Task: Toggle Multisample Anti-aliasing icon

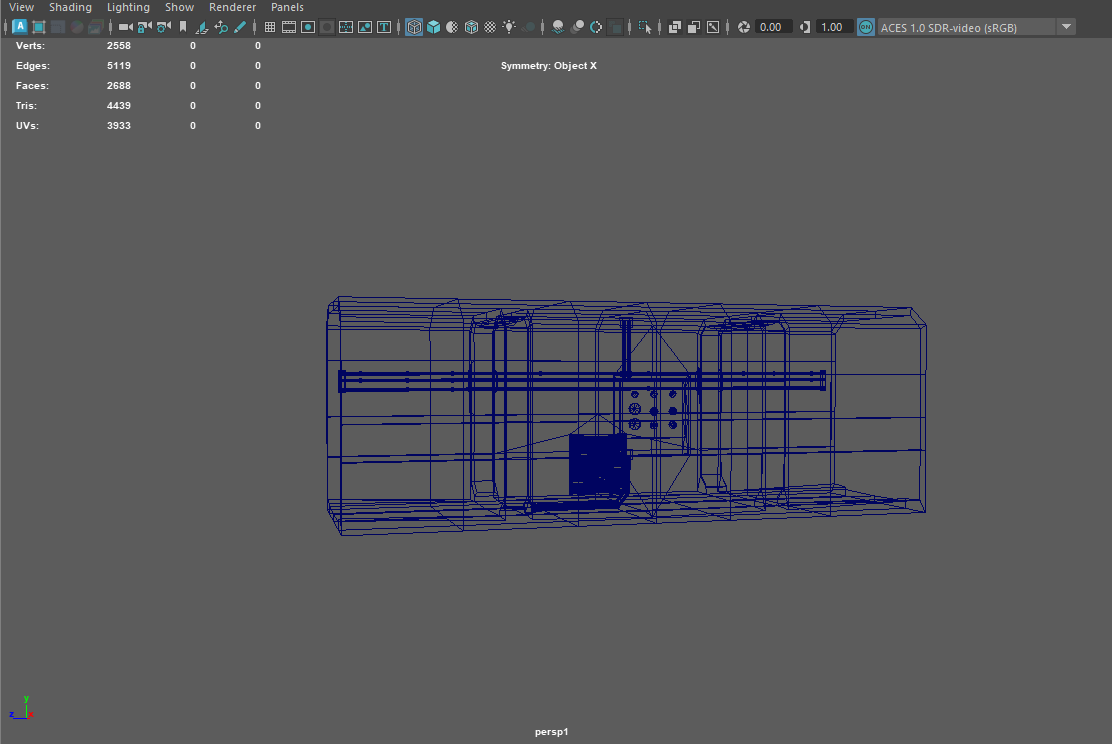Action: coord(596,27)
